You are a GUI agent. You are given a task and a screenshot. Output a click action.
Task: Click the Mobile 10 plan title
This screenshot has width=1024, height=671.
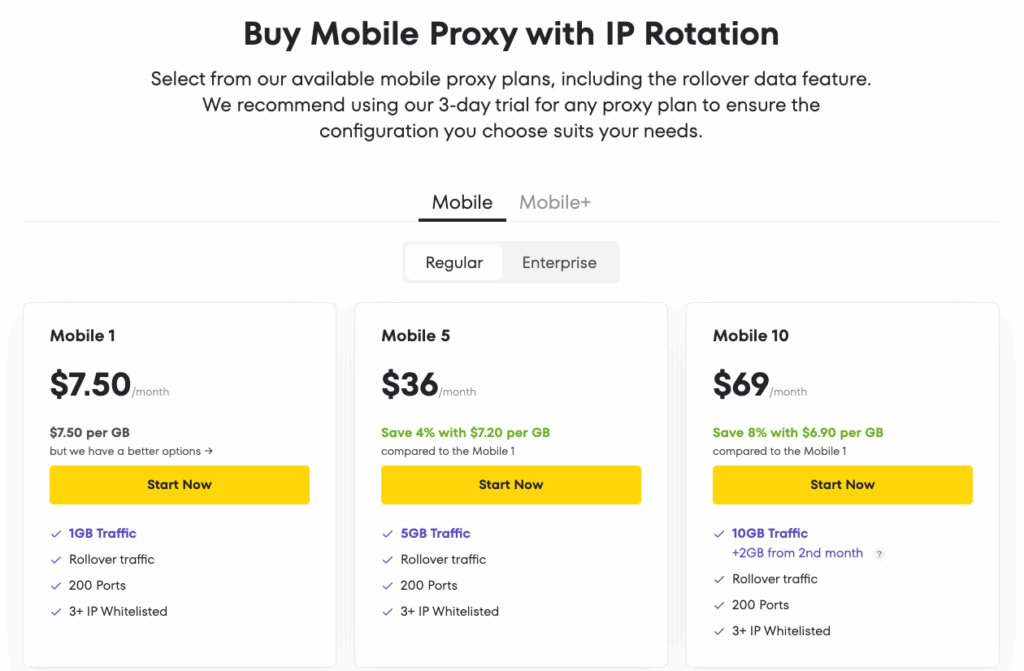pyautogui.click(x=750, y=336)
